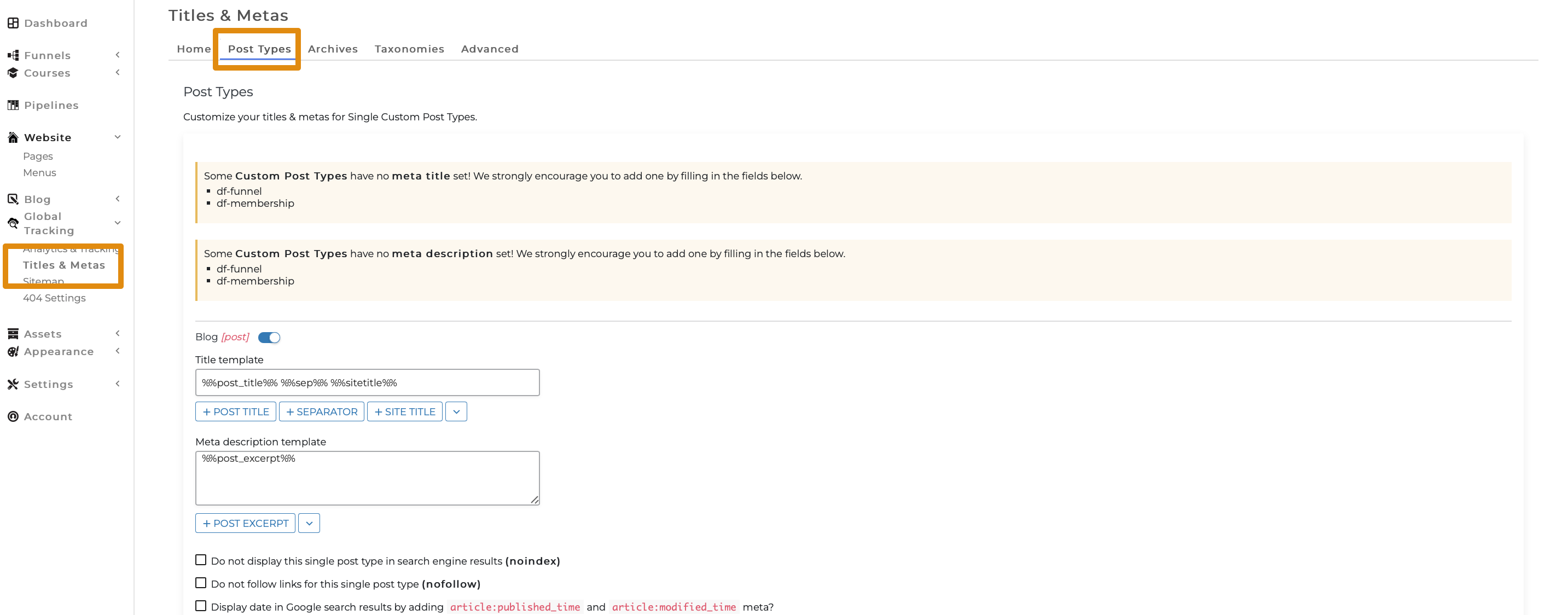Select the Account icon in sidebar
This screenshot has height=615, width=1568.
click(13, 416)
